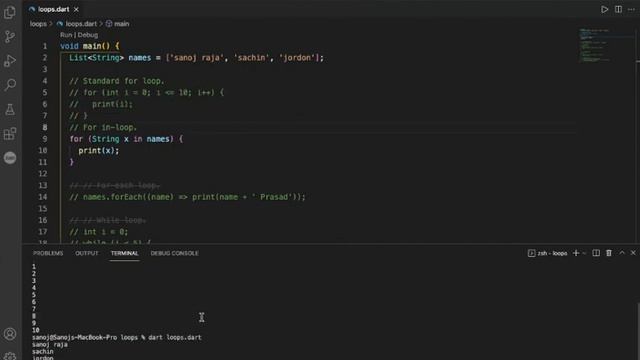
Task: Click the terminal scrollbar
Action: coord(638,331)
